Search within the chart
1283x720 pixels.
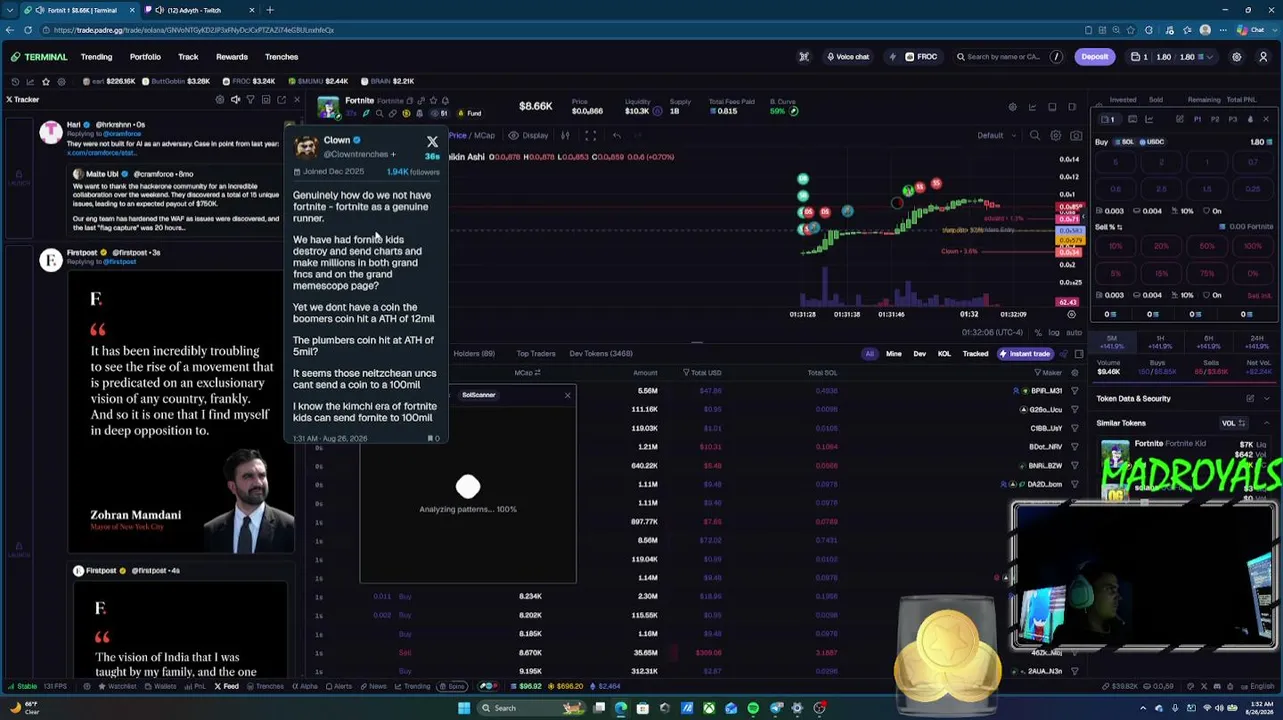tap(1035, 135)
